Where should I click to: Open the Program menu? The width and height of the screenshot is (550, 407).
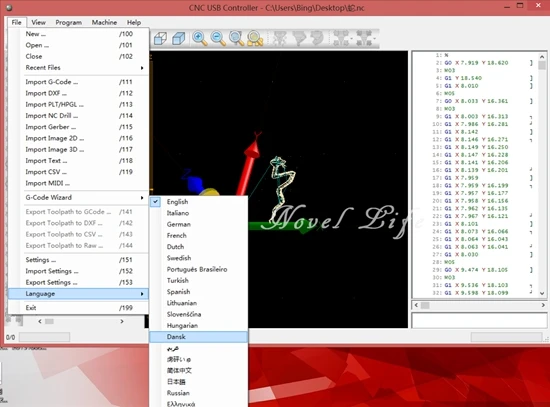pyautogui.click(x=68, y=22)
